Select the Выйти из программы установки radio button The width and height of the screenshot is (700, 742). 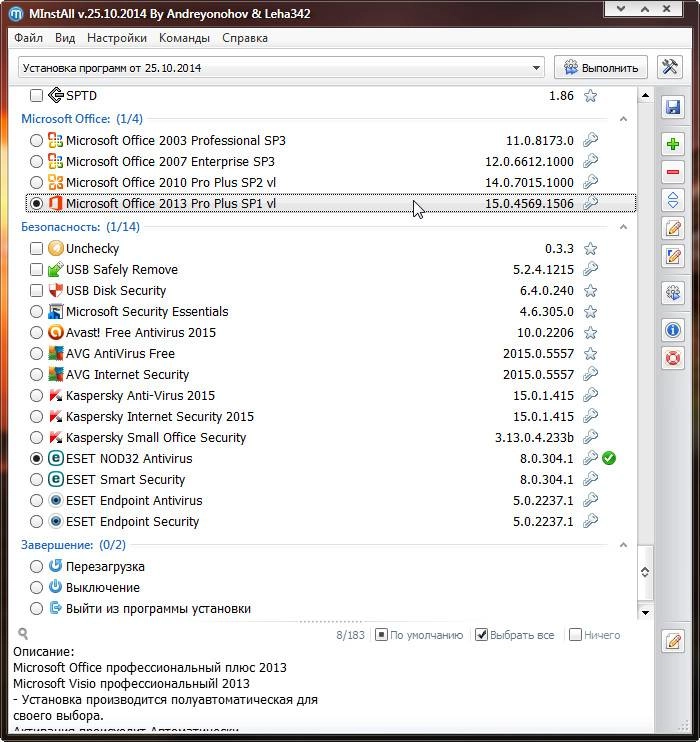point(36,609)
